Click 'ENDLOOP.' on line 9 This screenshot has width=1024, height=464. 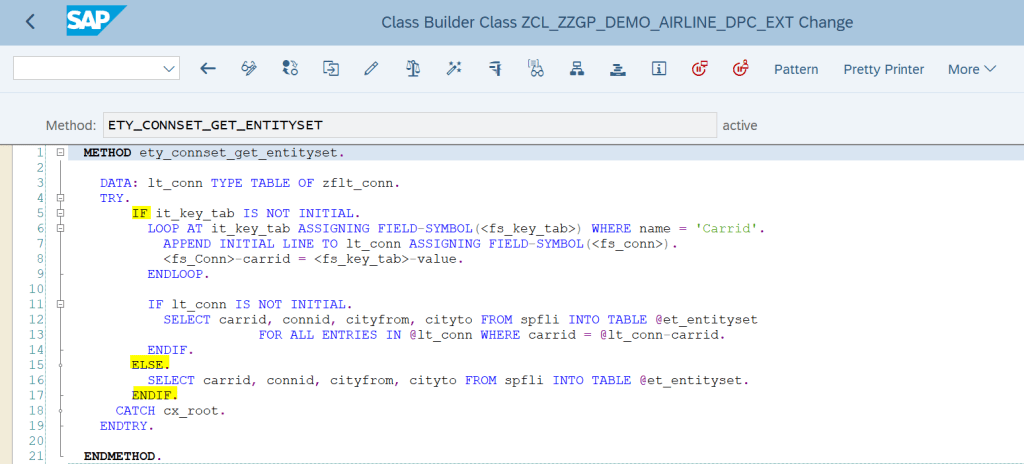pos(179,274)
